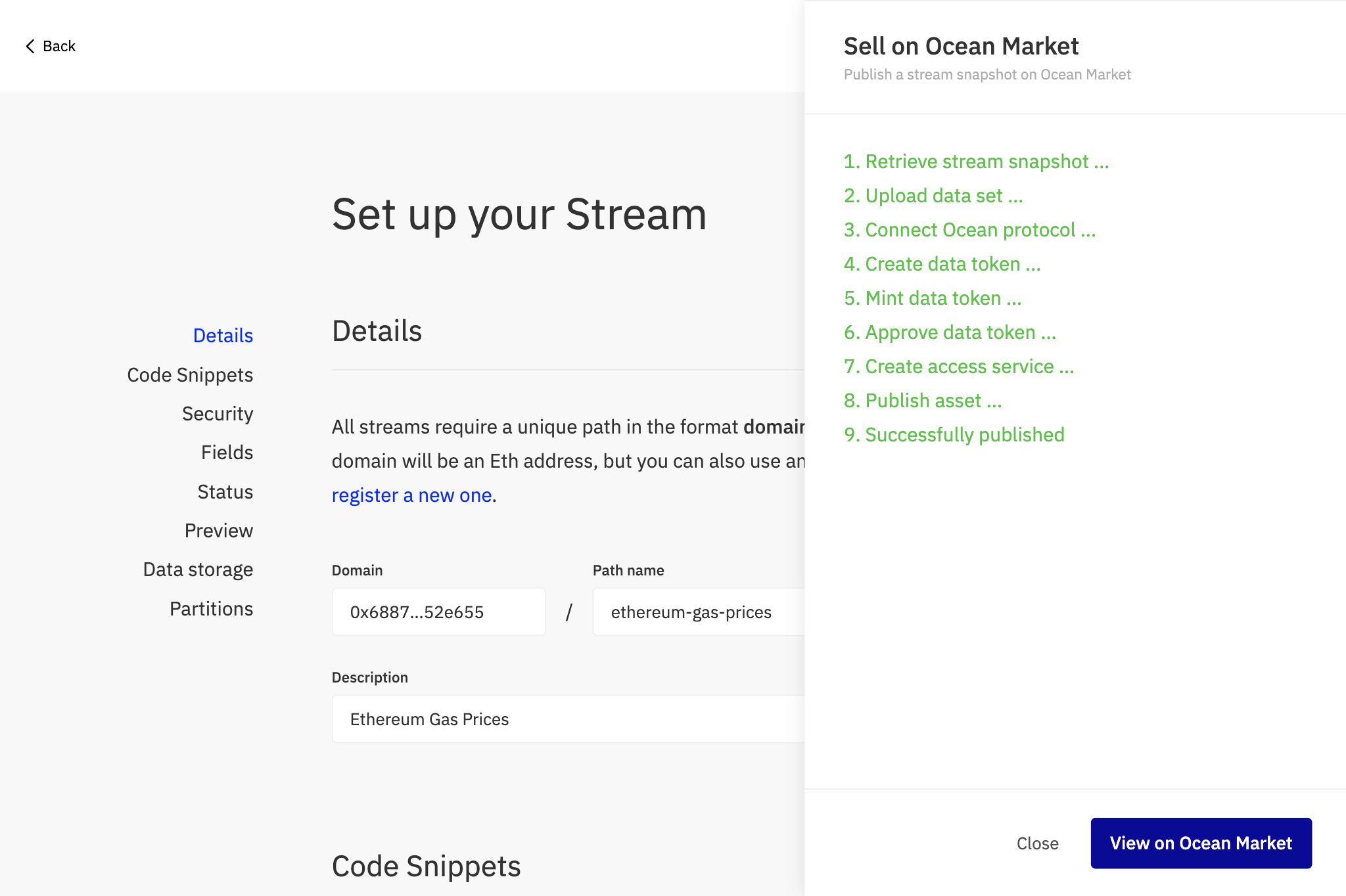Go to Details section in sidebar
The image size is (1346, 896).
(223, 336)
